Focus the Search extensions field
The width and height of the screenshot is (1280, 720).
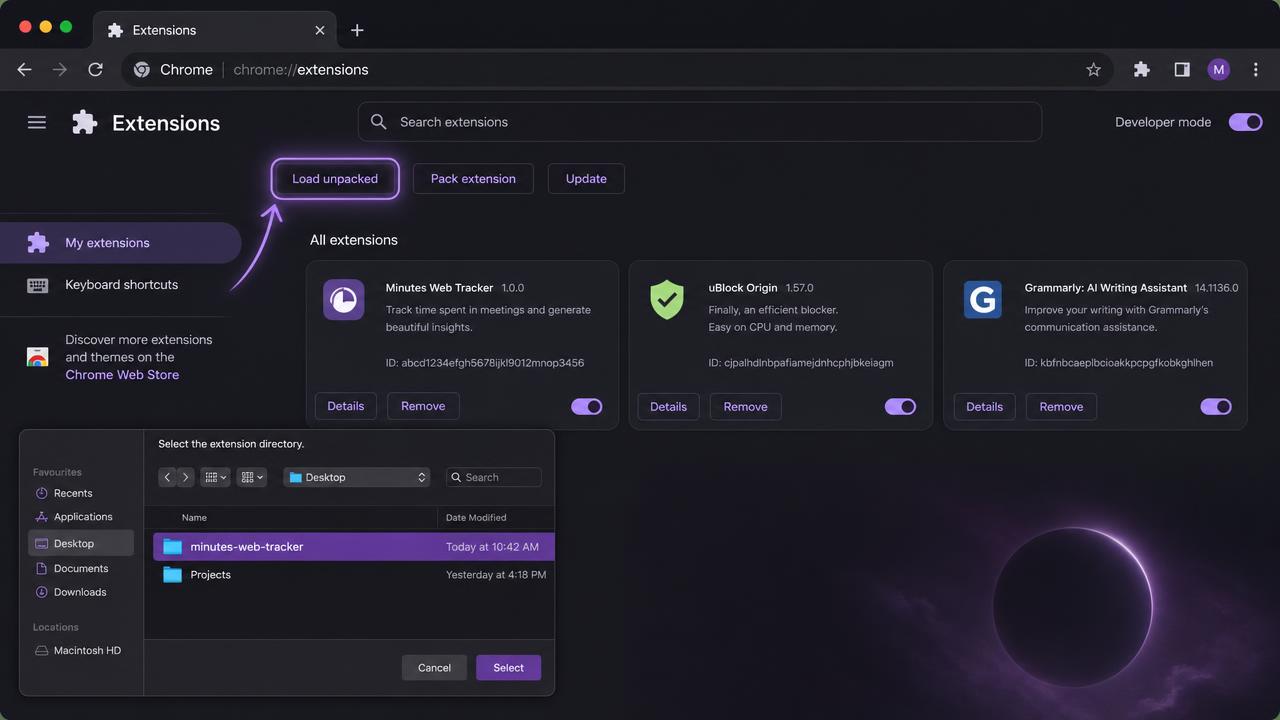click(x=700, y=122)
